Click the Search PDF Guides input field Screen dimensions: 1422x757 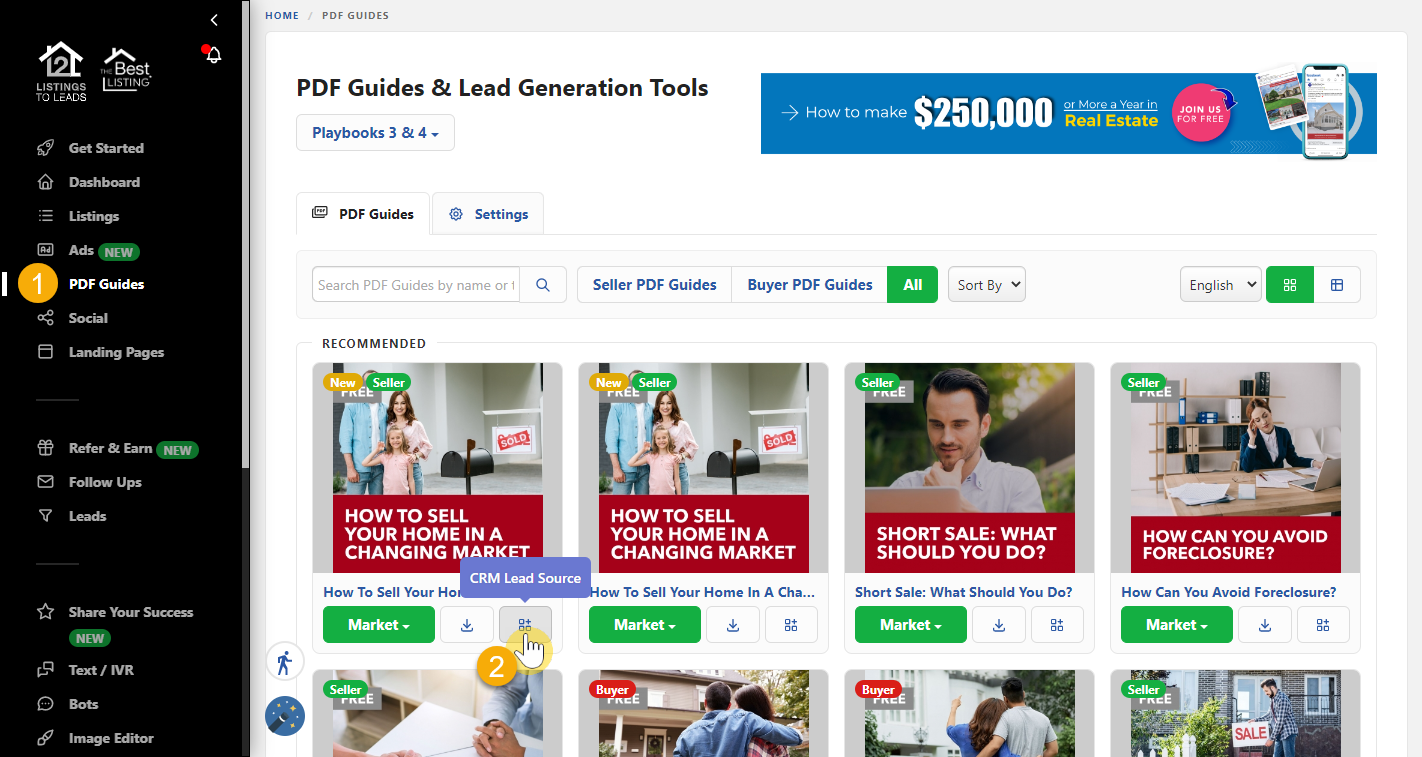(x=415, y=285)
